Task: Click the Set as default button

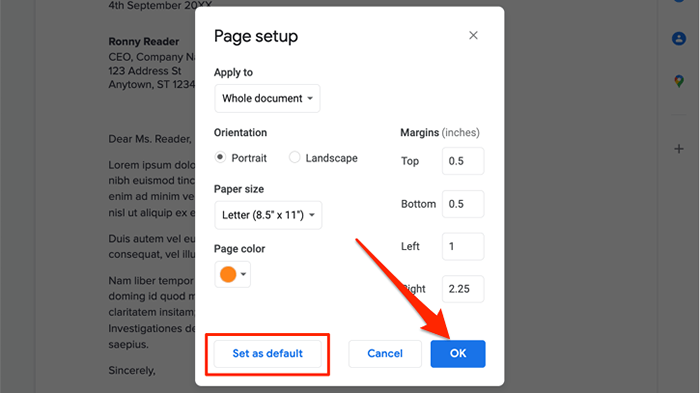Action: 267,354
